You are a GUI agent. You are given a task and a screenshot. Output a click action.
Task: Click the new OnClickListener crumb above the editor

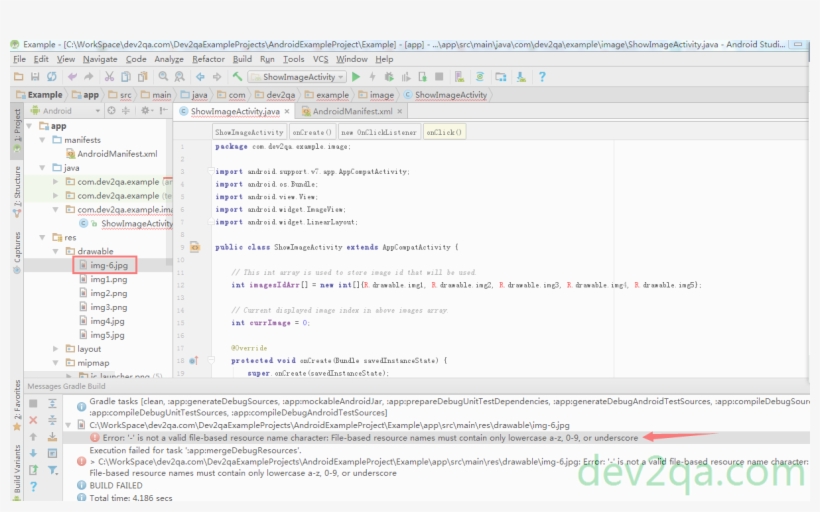(x=379, y=132)
